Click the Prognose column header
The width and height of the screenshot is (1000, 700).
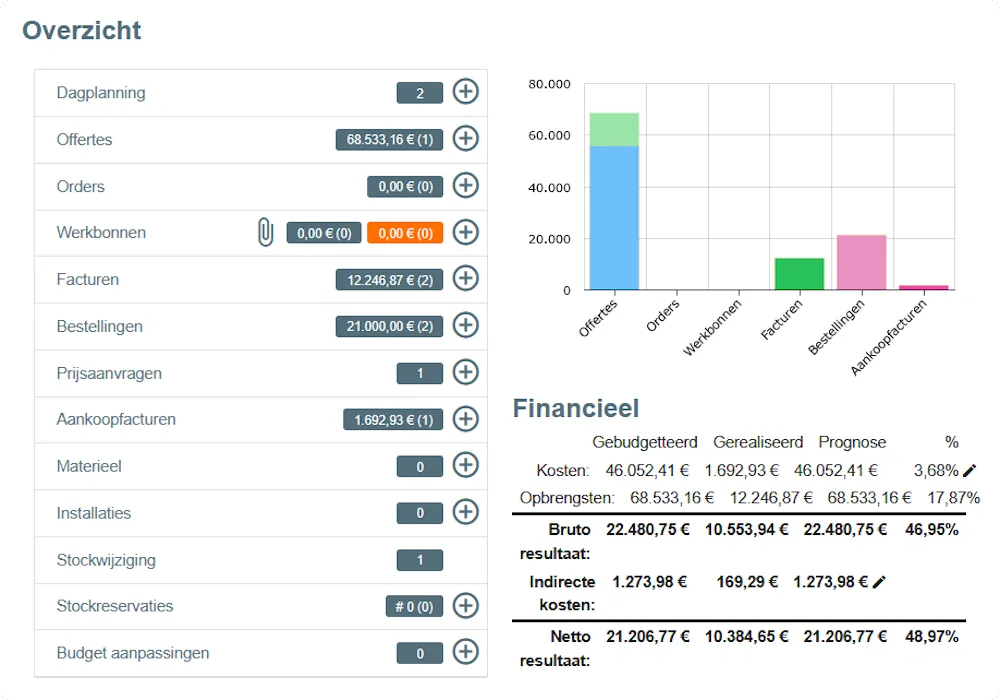[852, 442]
